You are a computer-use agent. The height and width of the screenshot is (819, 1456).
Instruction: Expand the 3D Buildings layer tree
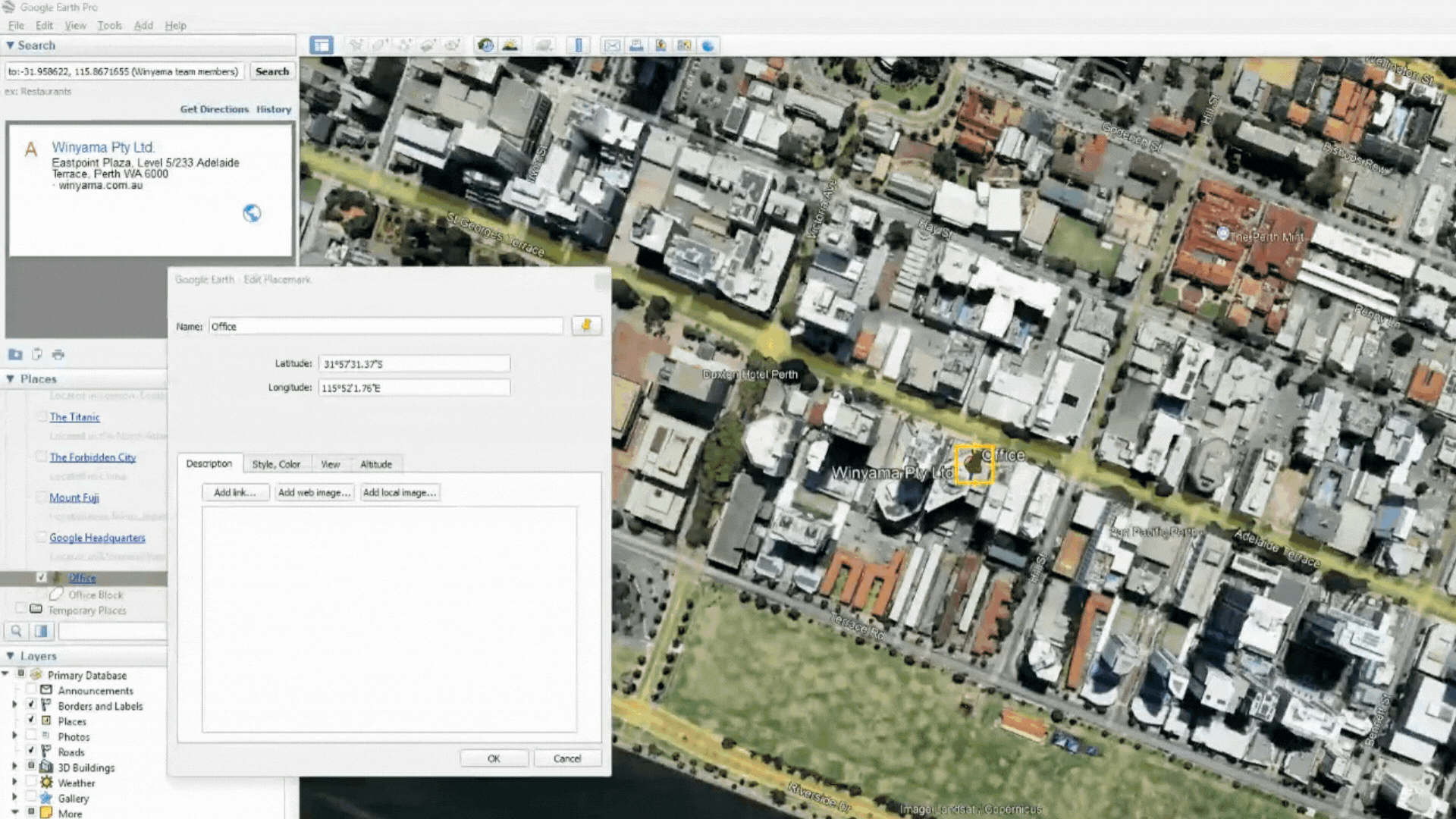pos(14,767)
